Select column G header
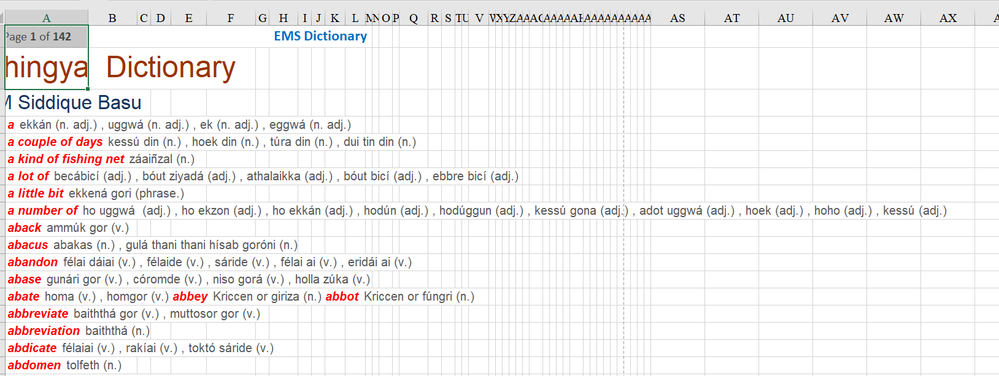 pos(262,18)
